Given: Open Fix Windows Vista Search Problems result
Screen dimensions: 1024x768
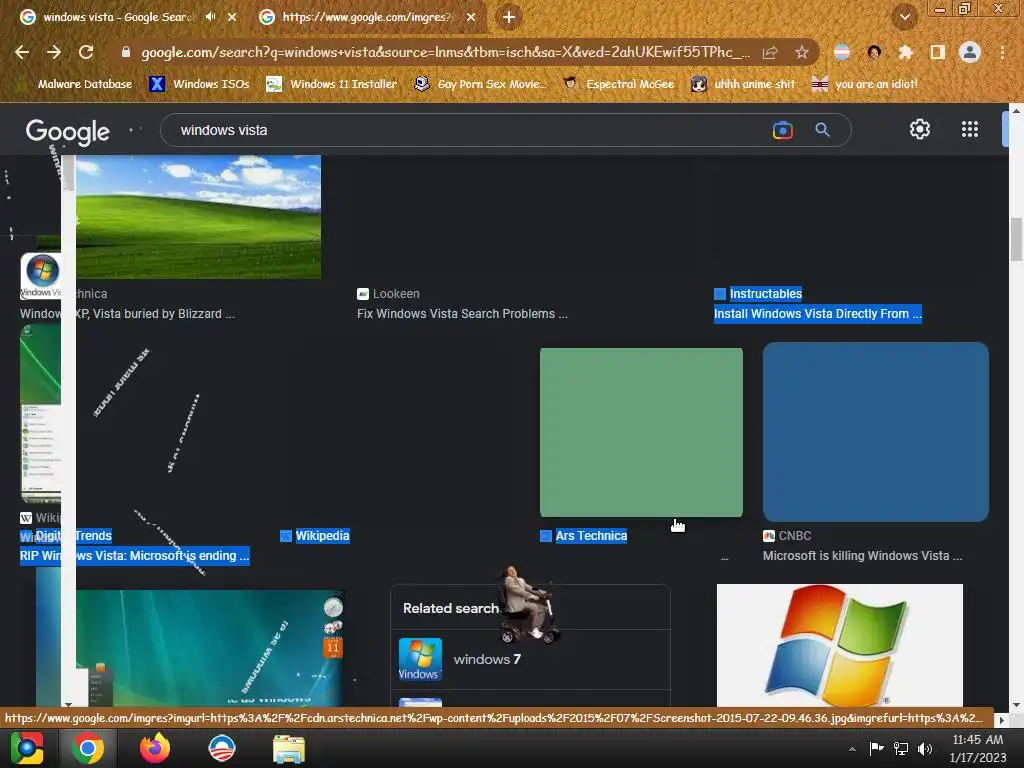Looking at the screenshot, I should pyautogui.click(x=462, y=314).
